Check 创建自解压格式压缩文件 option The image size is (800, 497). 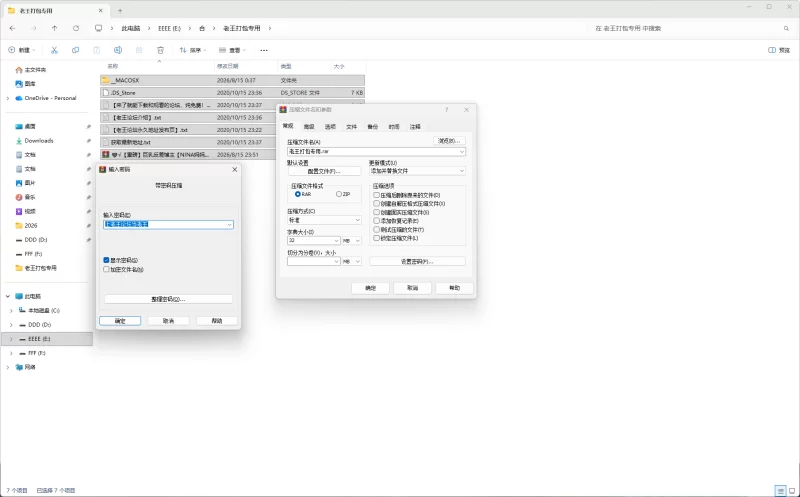377,204
